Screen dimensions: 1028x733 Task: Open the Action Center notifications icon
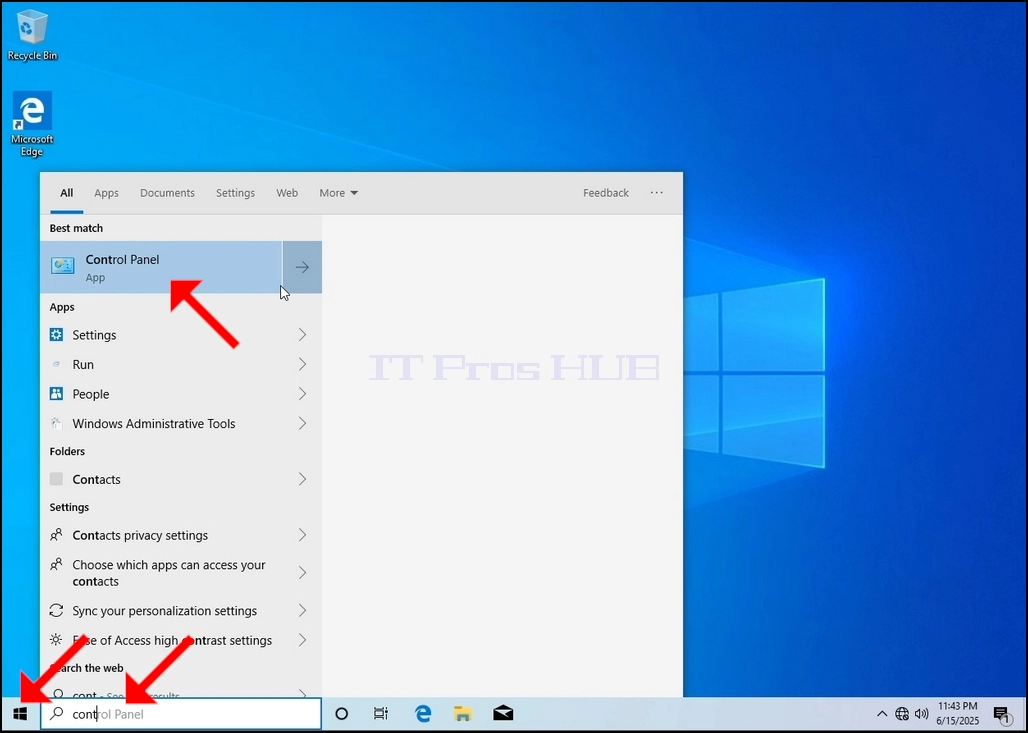(1001, 714)
